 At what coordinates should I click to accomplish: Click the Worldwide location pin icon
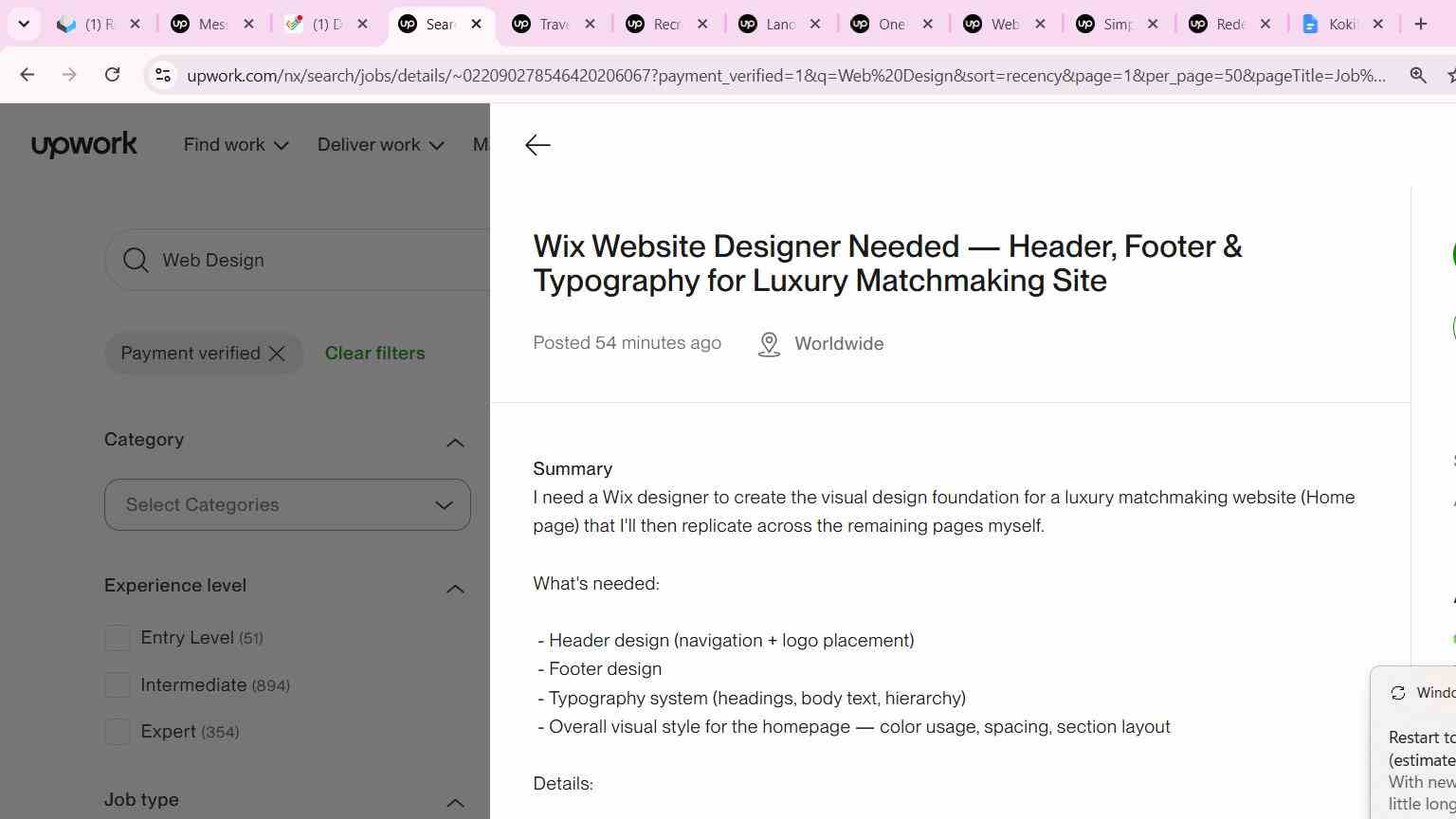click(769, 344)
